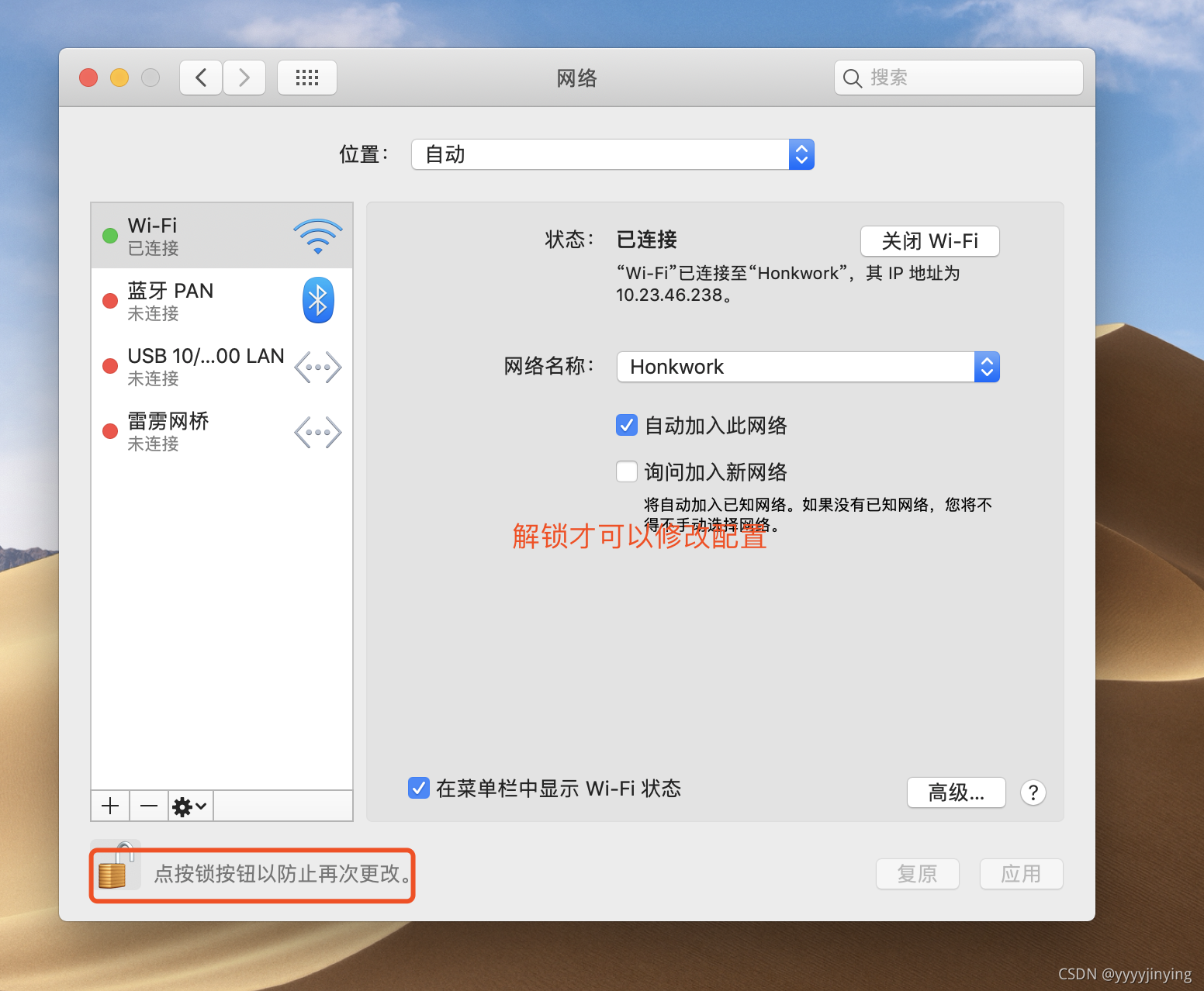
Task: Show all preferences with the grid button
Action: (x=307, y=78)
